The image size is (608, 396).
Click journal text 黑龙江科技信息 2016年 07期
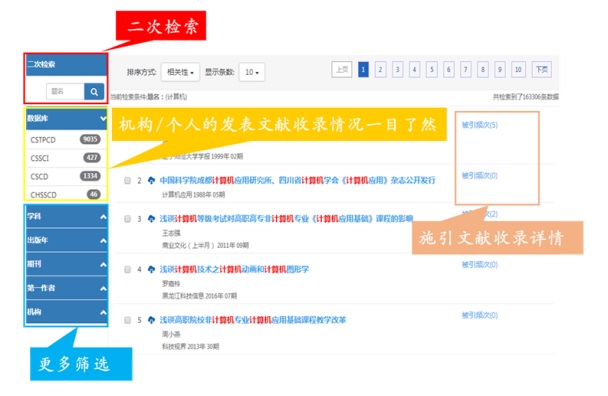199,296
